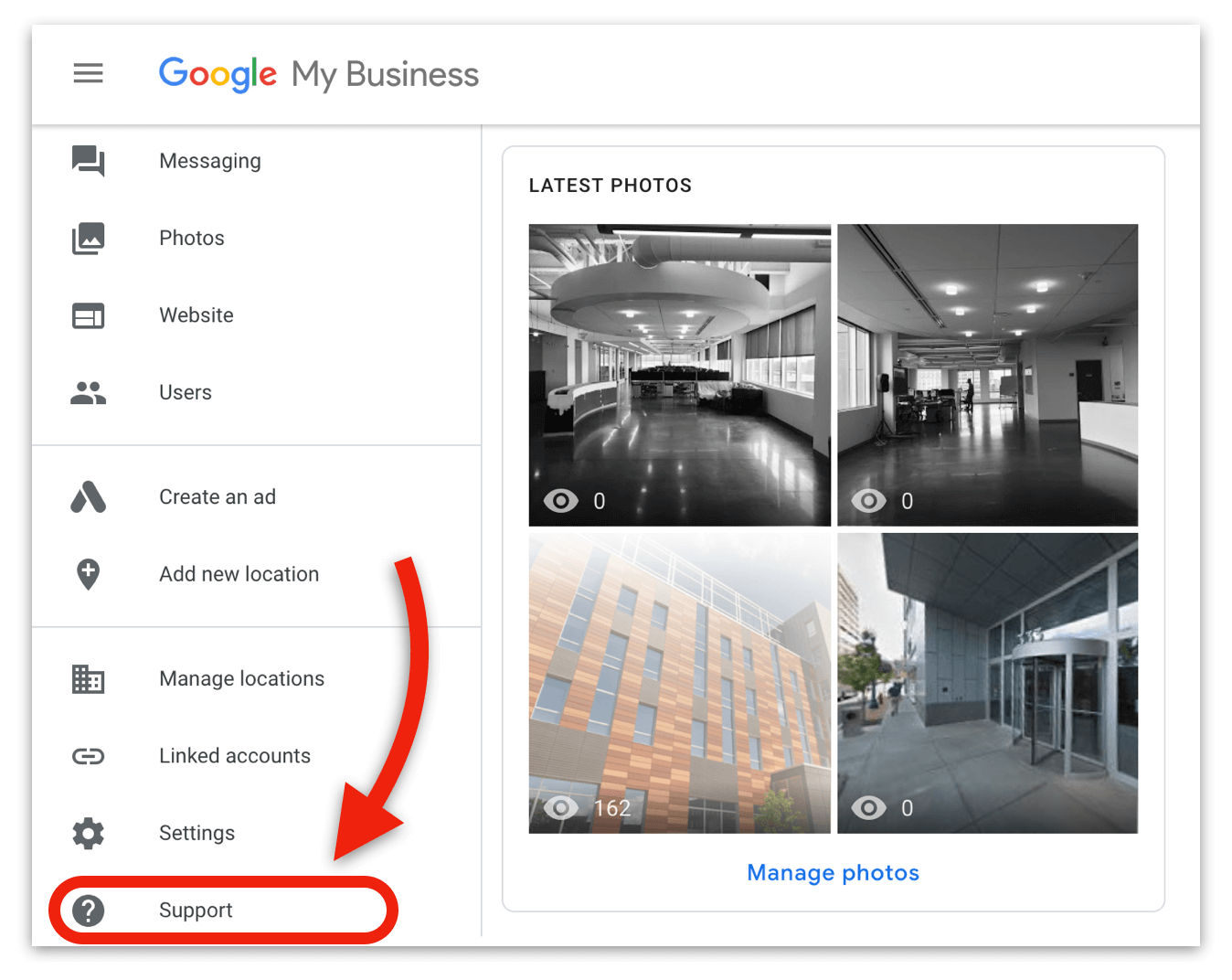The width and height of the screenshot is (1232, 980).
Task: Click the eye icon on open office floor photo
Action: click(869, 501)
